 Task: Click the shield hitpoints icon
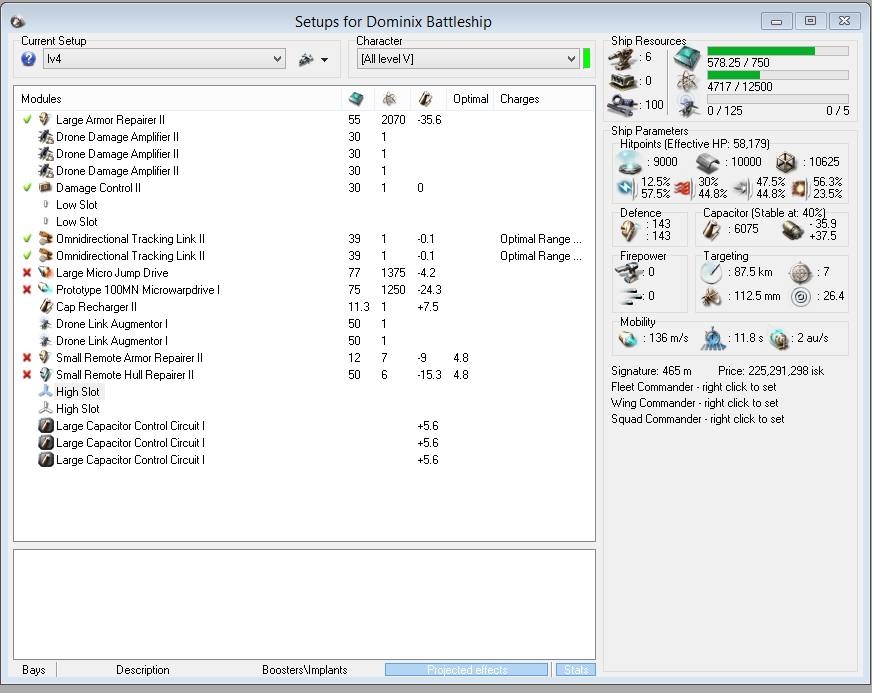(630, 162)
